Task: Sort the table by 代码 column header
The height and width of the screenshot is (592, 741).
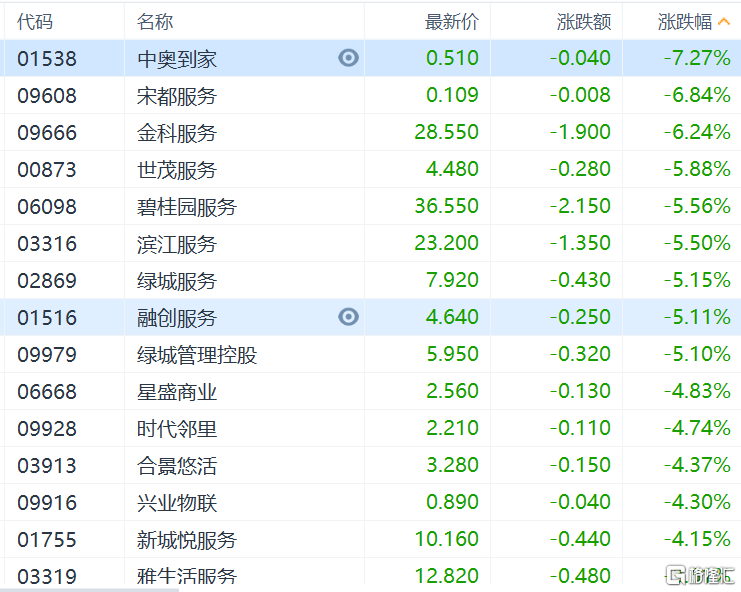Action: pos(35,22)
